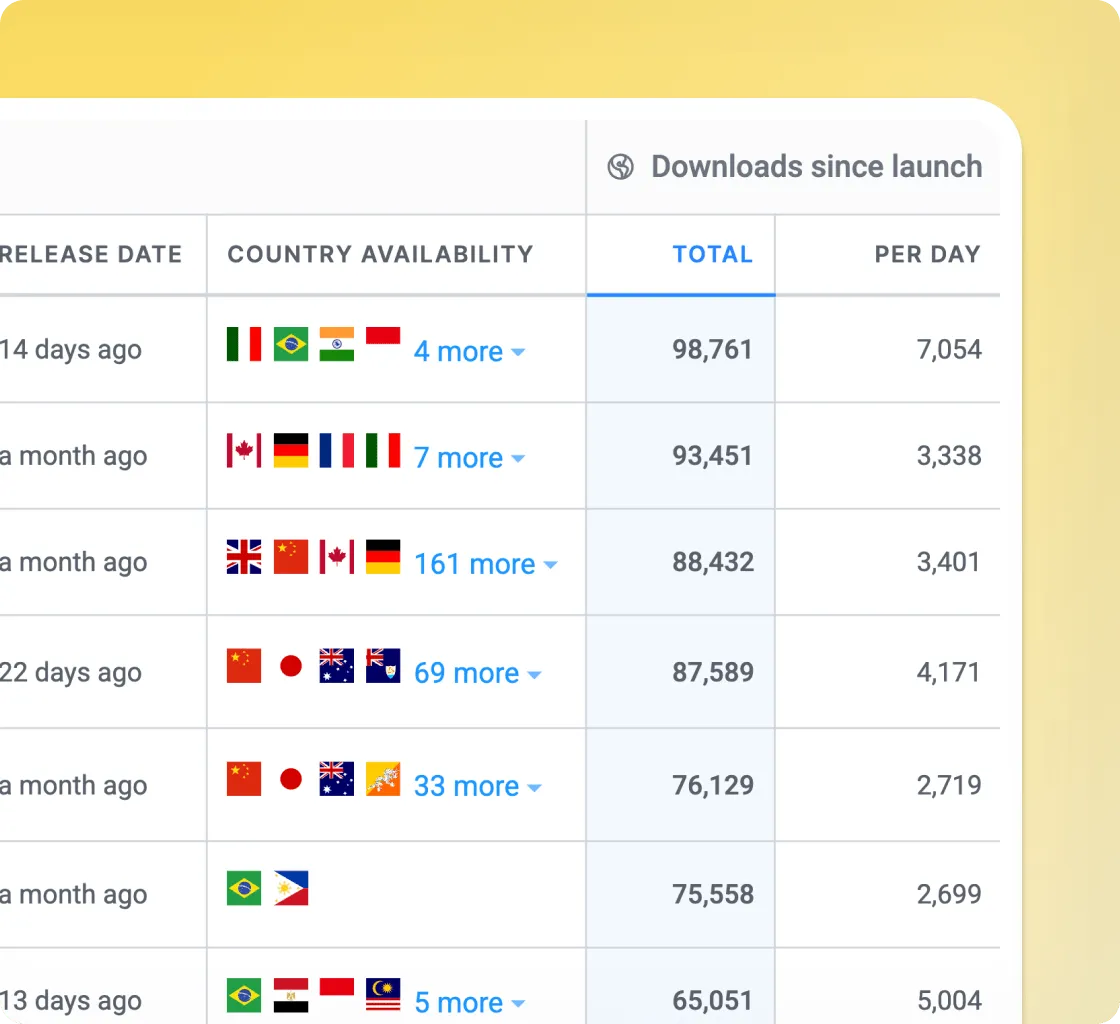The image size is (1120, 1024).
Task: Select the total value 75,558
Action: tap(712, 895)
